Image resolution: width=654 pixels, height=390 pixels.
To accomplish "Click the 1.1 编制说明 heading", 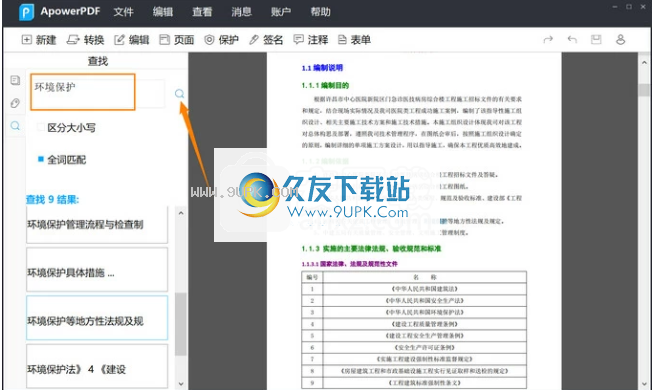I will coord(322,68).
